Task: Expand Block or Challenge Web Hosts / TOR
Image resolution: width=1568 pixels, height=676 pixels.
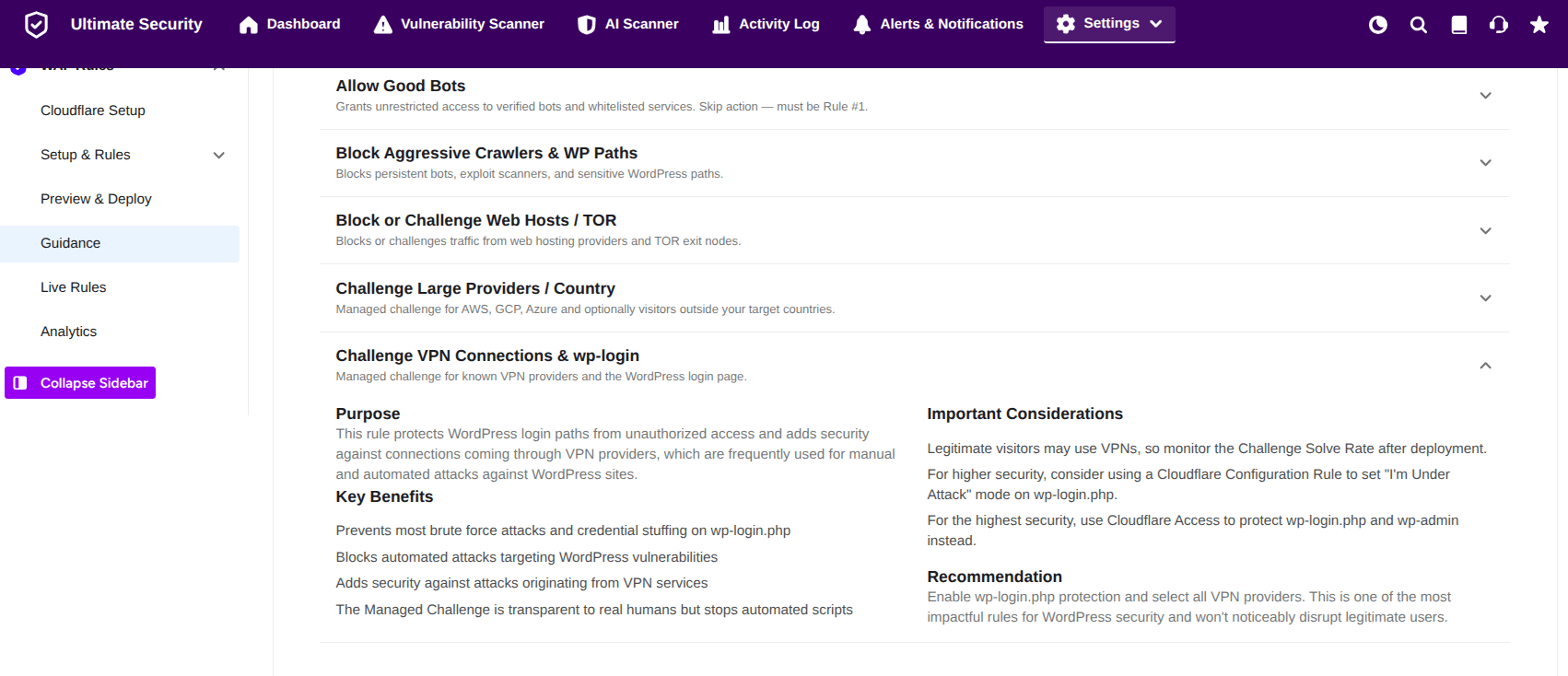Action: pyautogui.click(x=1485, y=231)
